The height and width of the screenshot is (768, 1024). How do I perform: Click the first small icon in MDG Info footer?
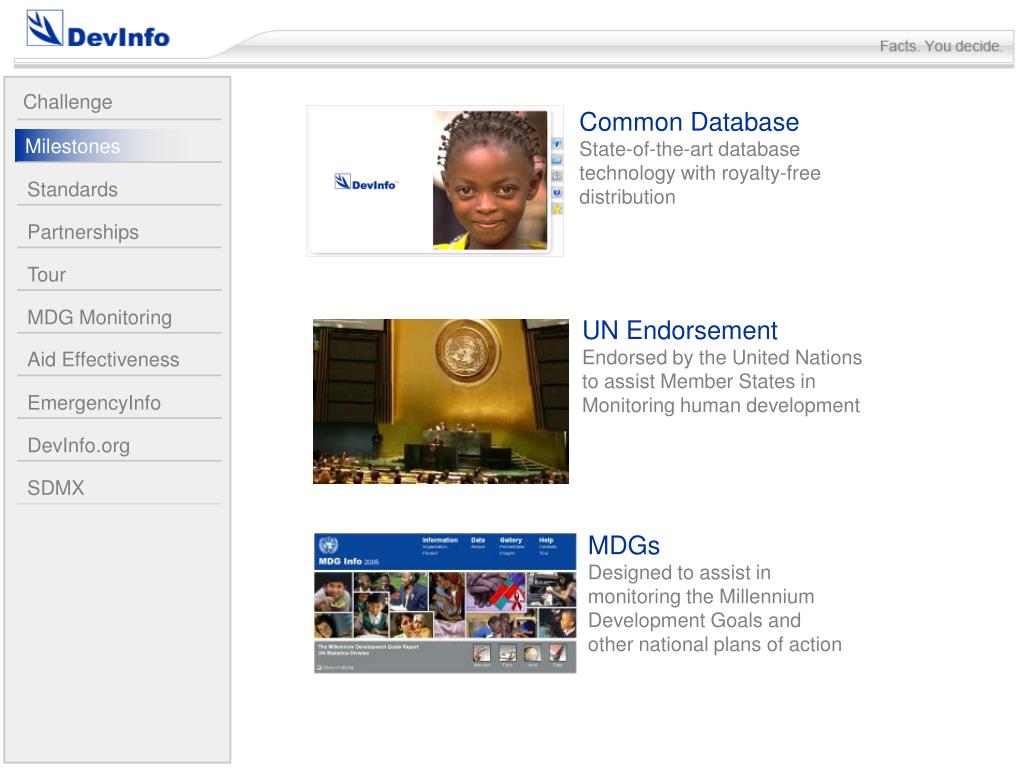[481, 652]
